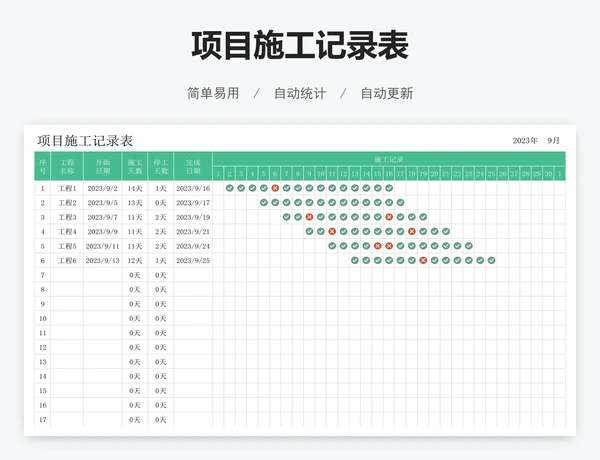Screen dimensions: 600x460
Task: Select the 13天 work days cell
Action: tap(135, 203)
